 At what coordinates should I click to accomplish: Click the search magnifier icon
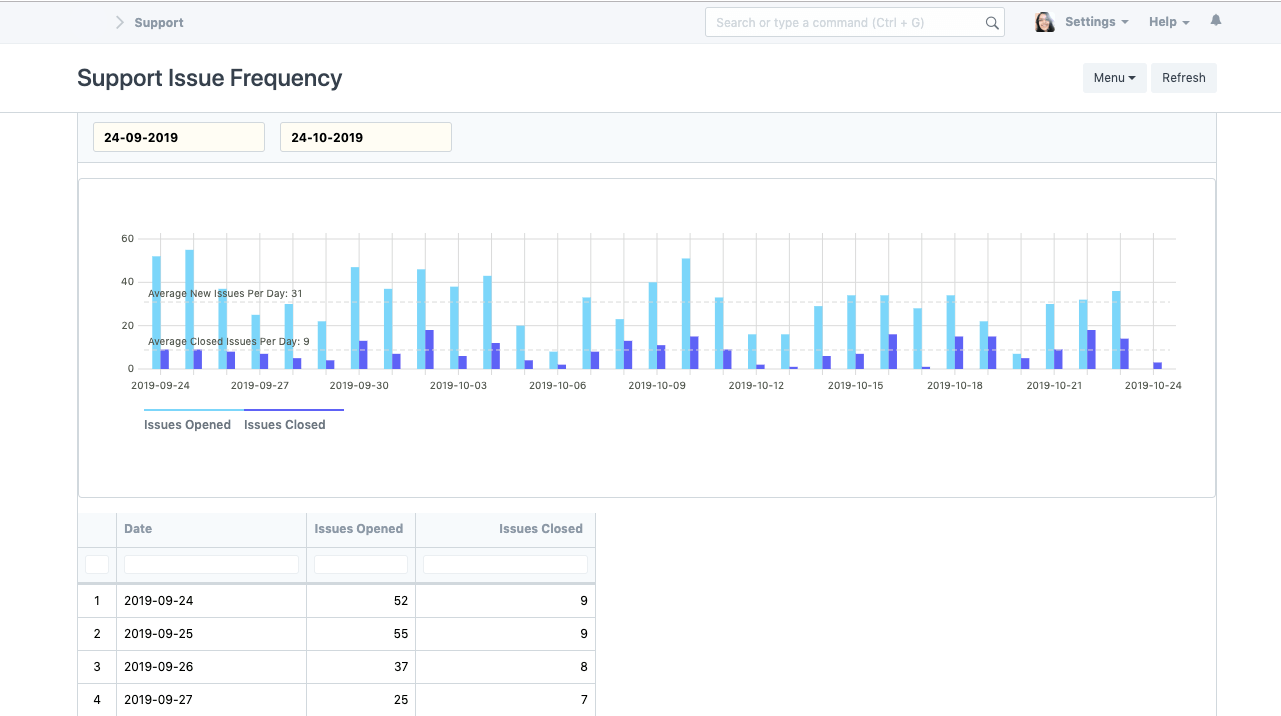[x=992, y=23]
